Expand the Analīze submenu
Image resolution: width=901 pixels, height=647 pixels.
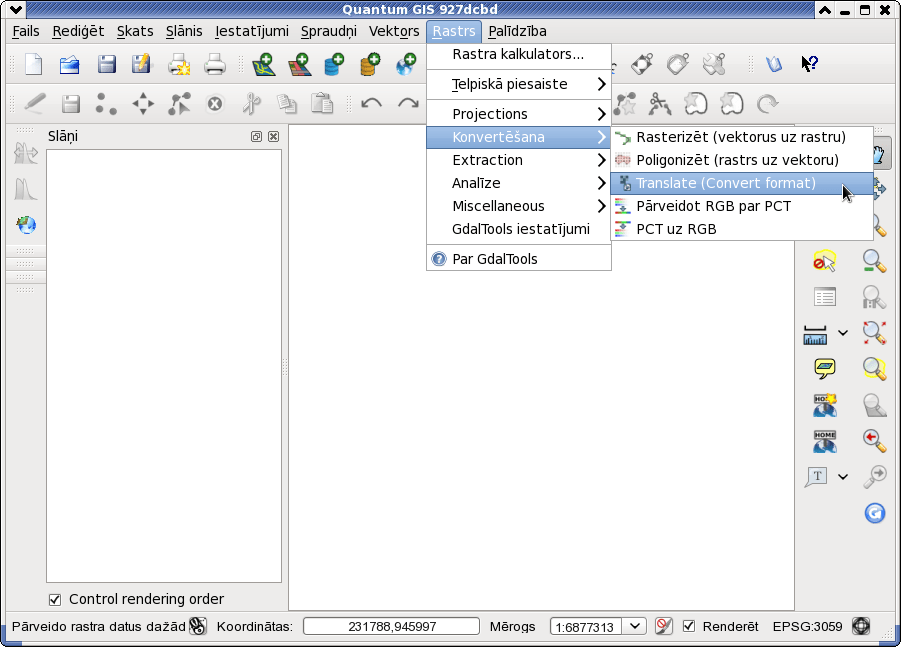519,183
